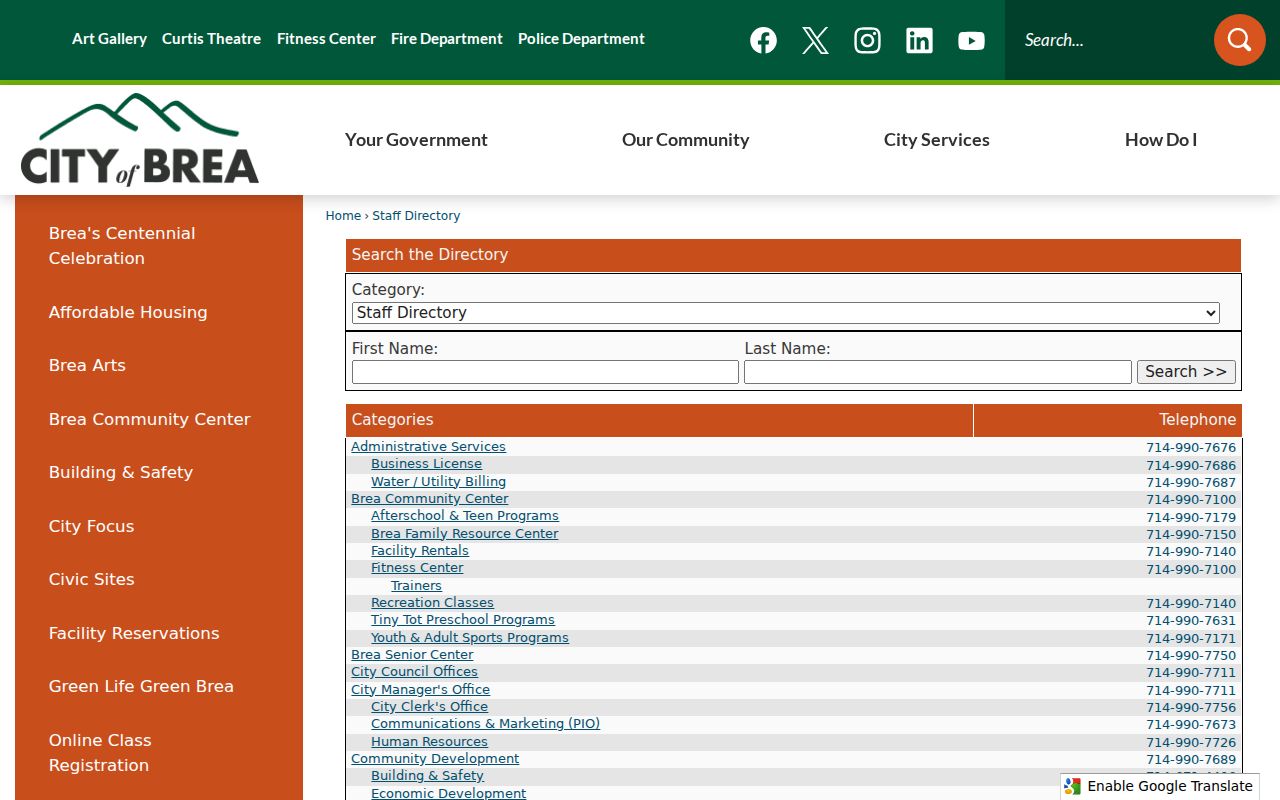
Task: Open Afterschool & Teen Programs
Action: tap(465, 516)
